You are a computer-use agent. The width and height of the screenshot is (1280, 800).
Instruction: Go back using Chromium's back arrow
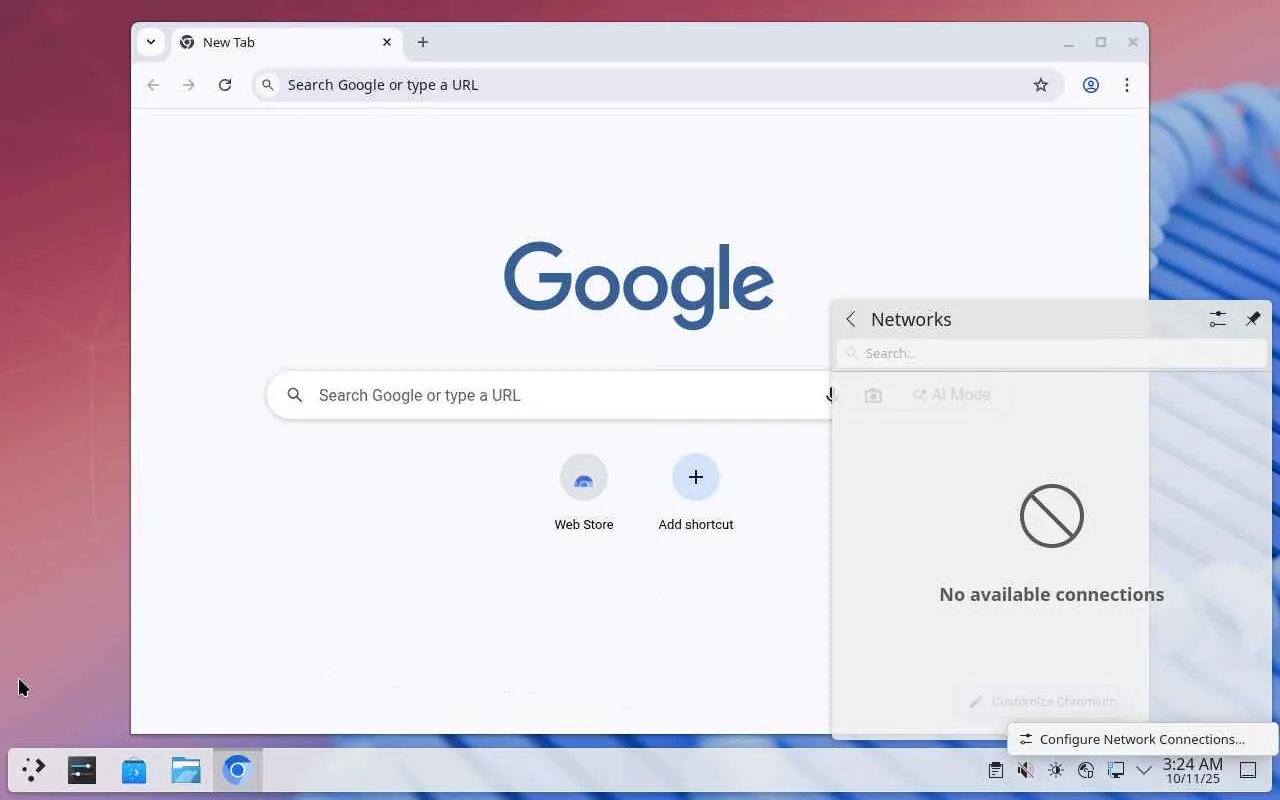coord(153,85)
